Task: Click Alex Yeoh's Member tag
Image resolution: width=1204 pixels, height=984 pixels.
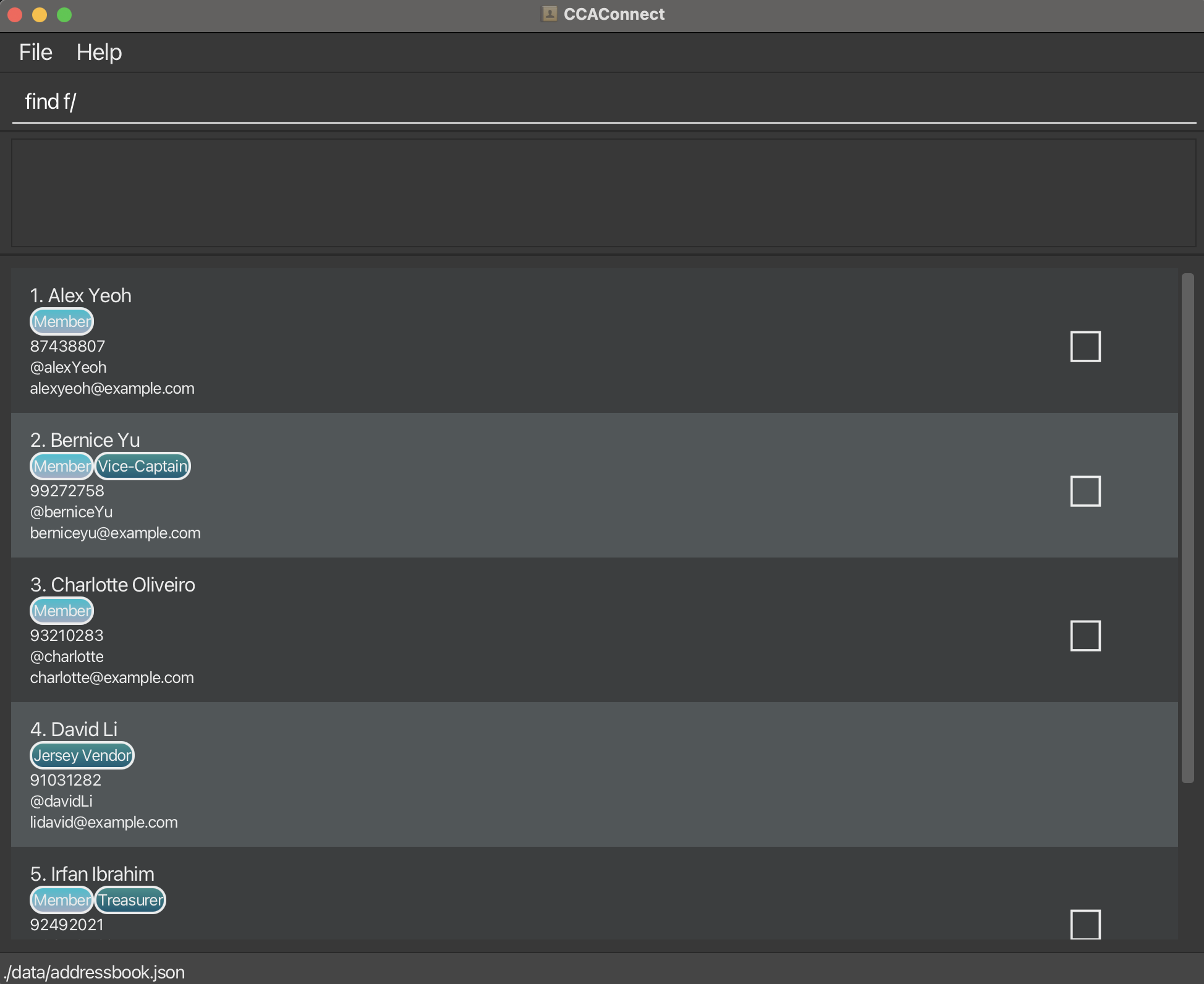Action: [62, 321]
